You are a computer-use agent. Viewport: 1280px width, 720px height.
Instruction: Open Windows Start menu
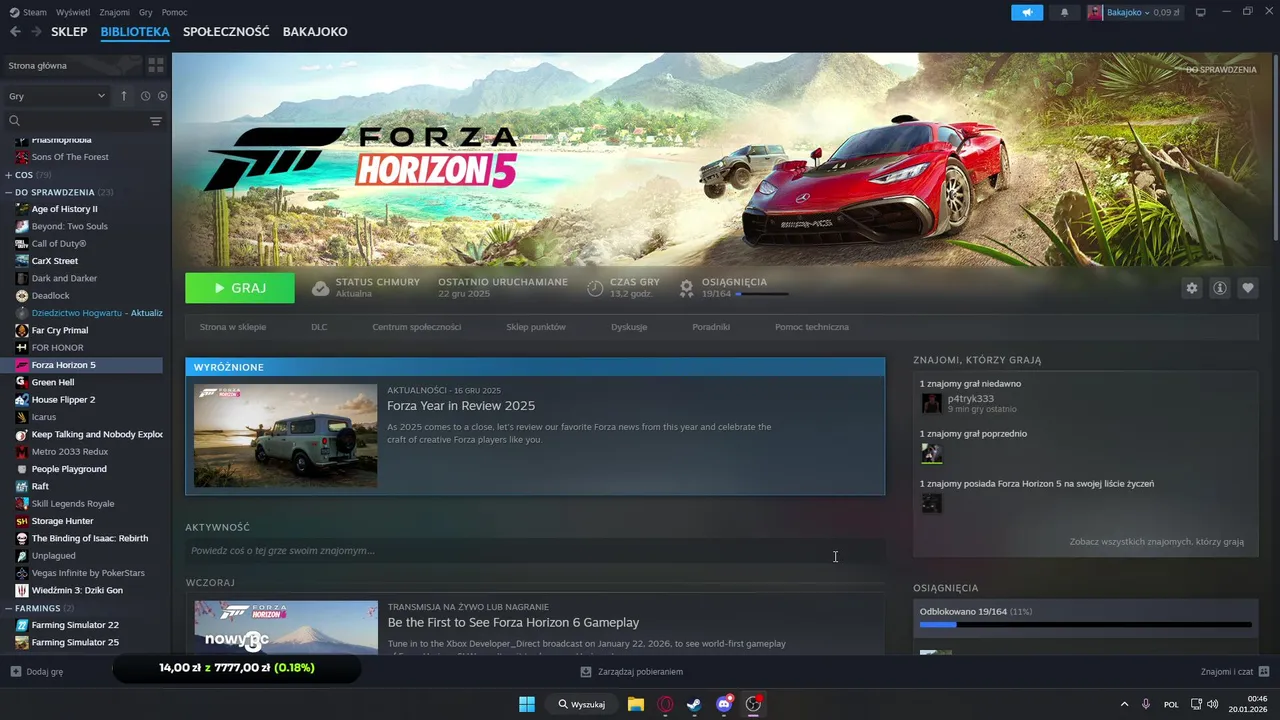tap(527, 704)
